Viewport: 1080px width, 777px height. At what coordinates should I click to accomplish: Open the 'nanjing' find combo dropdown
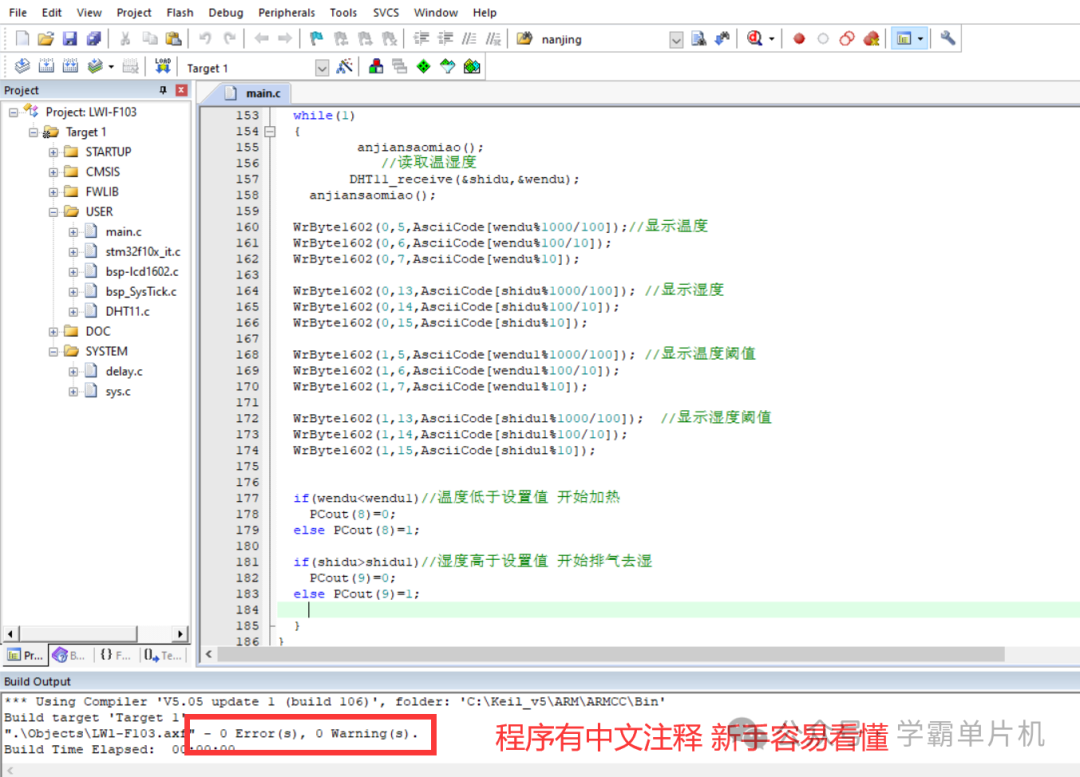[x=676, y=40]
